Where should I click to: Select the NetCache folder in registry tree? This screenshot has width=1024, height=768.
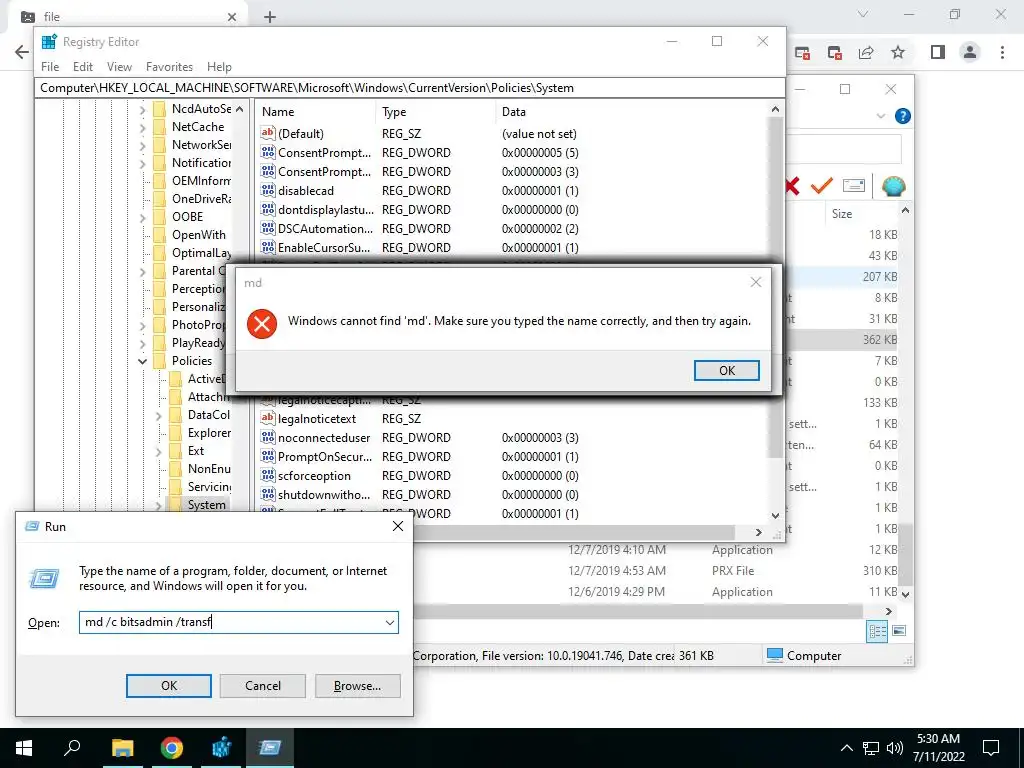coord(198,127)
